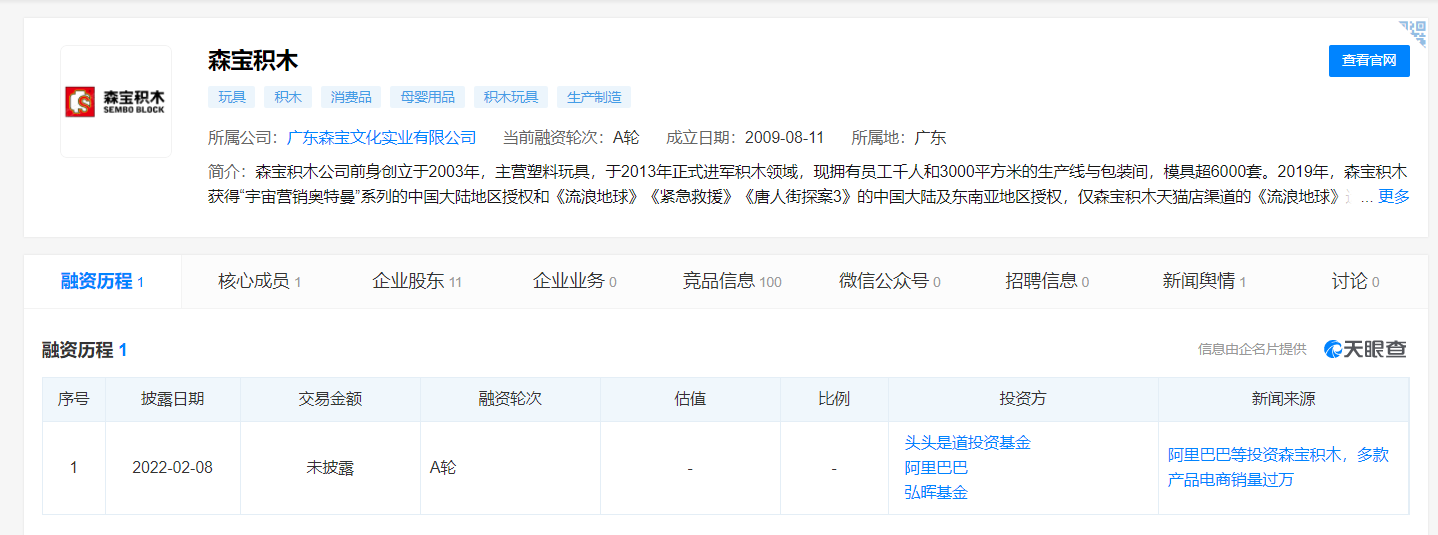Open news source 阿里巴巴等投资森宝积木 link
The width and height of the screenshot is (1438, 535).
[x=1279, y=467]
